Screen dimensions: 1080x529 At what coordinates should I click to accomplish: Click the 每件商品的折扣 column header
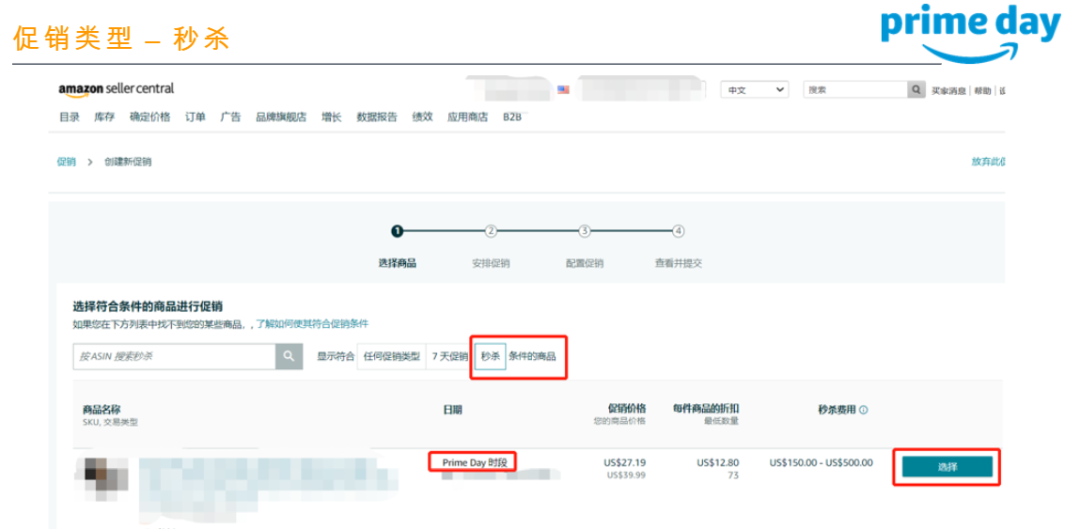tap(706, 408)
